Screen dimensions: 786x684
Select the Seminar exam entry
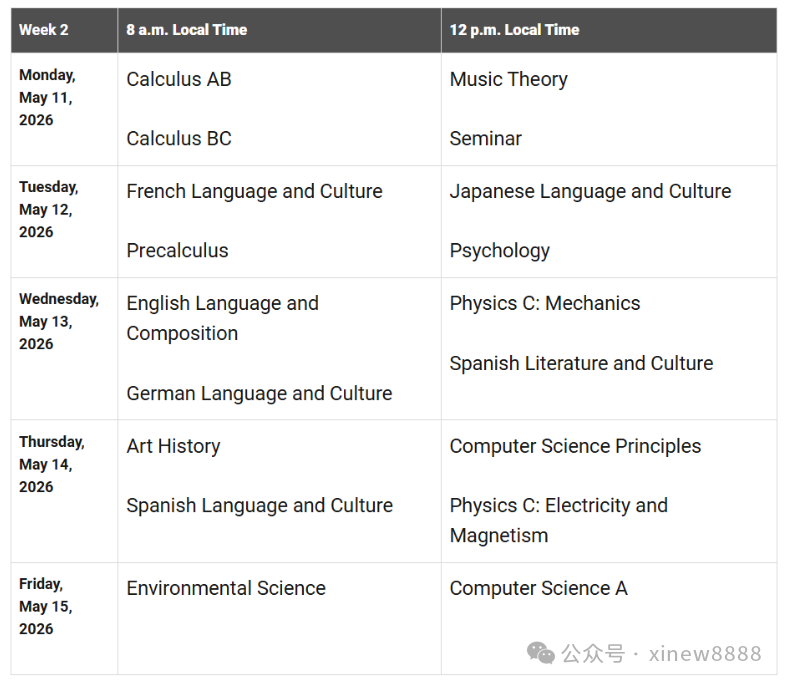(x=485, y=139)
